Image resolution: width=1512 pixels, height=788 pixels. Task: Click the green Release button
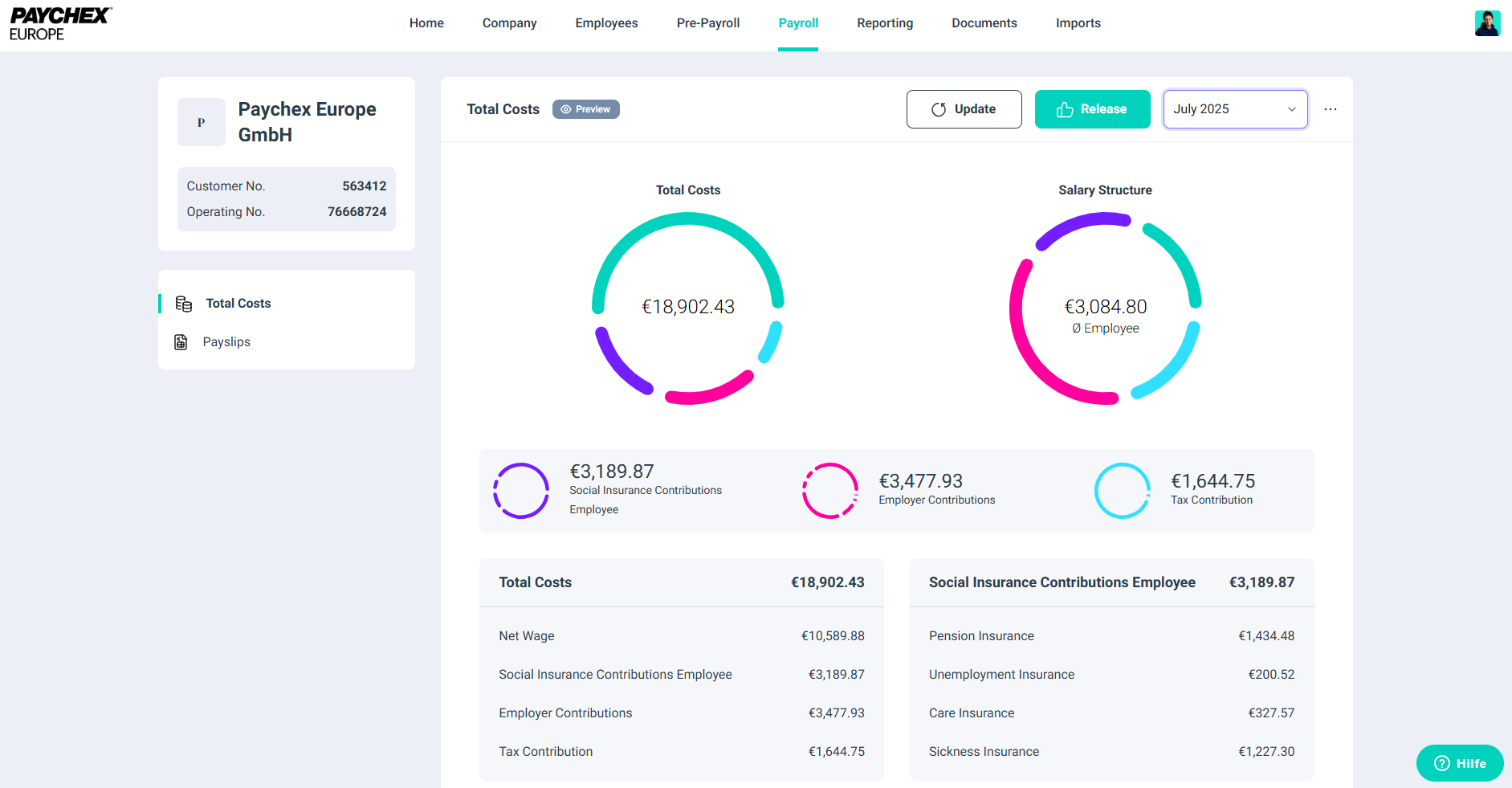point(1092,109)
